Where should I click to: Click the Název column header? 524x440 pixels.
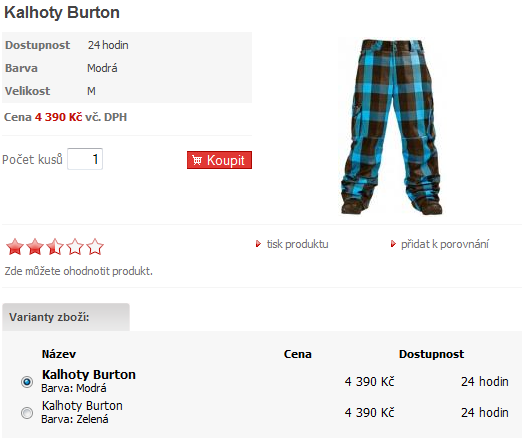59,354
